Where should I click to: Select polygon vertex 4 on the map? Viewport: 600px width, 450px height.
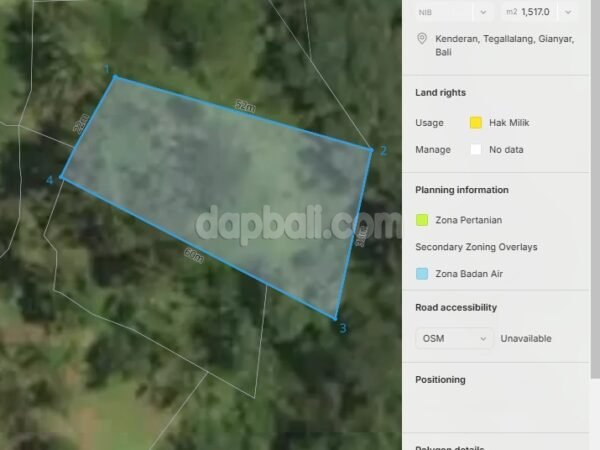tap(62, 178)
